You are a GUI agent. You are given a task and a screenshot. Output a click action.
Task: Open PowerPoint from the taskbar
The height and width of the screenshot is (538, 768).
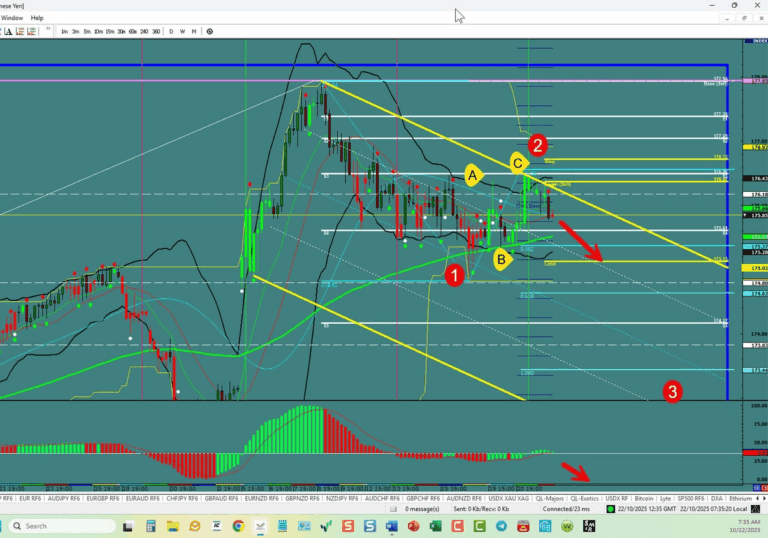click(413, 526)
